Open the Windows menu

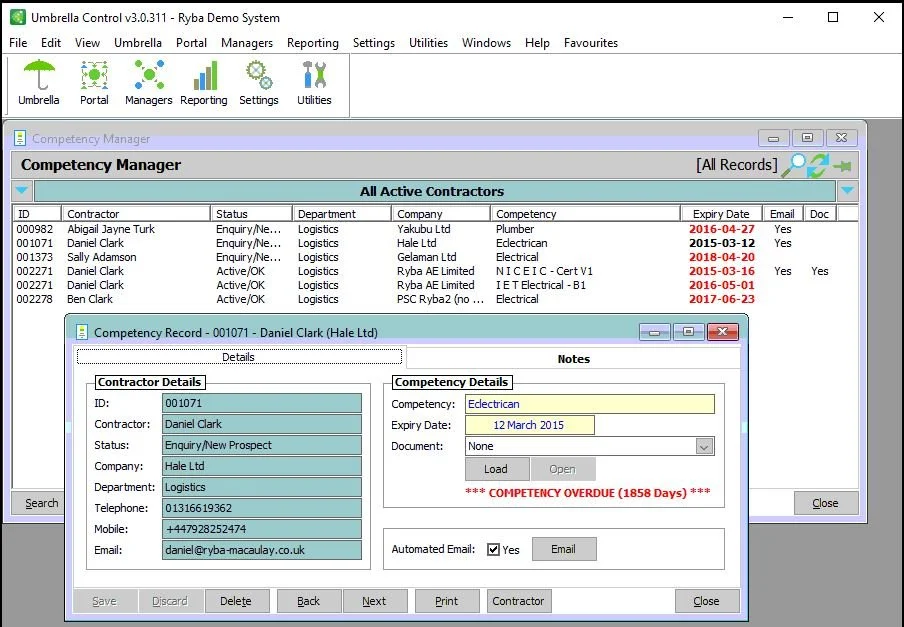486,43
